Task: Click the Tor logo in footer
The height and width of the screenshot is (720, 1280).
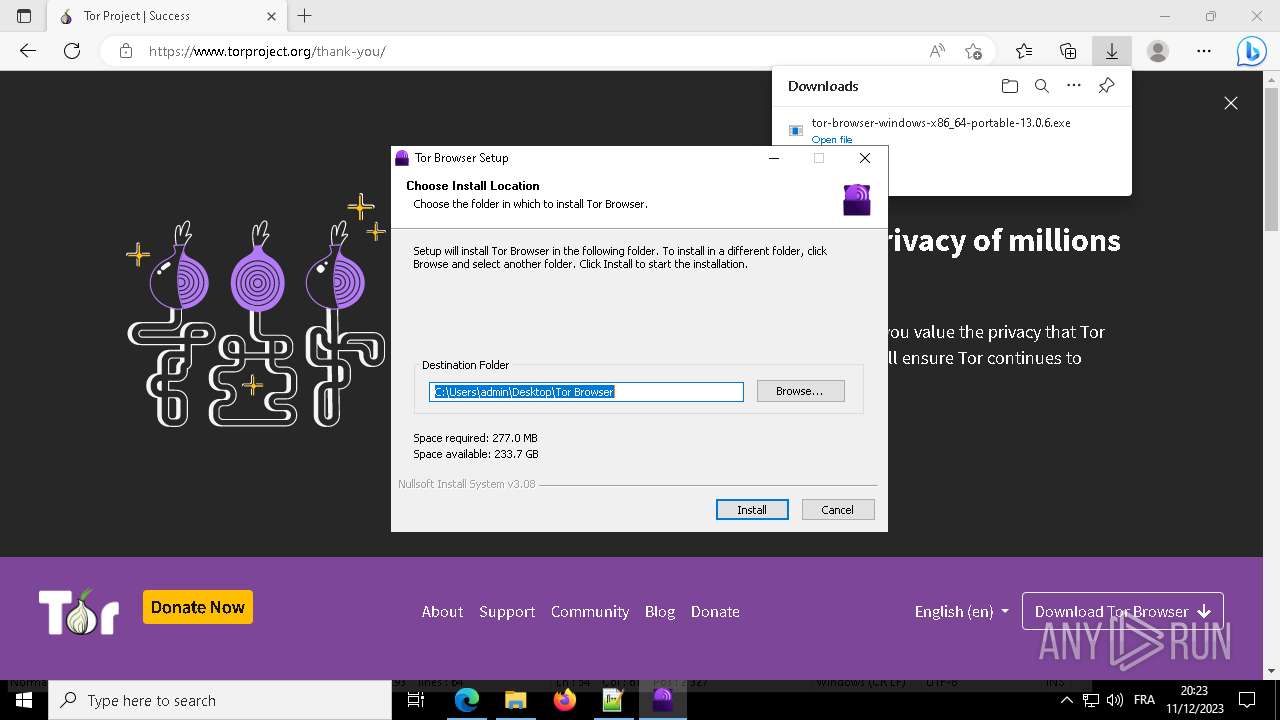Action: pos(79,611)
